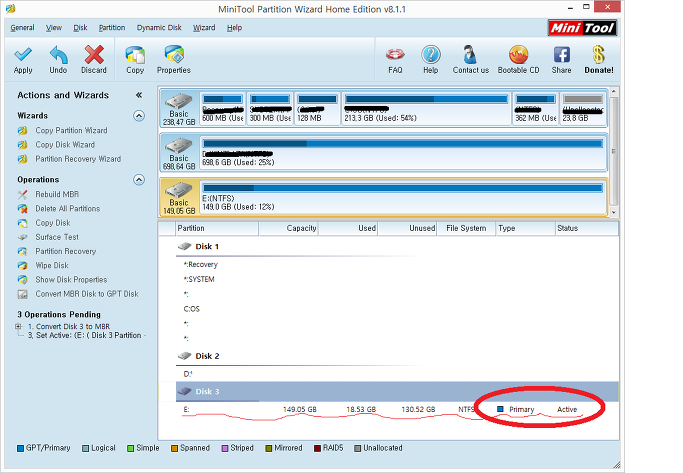Select the 213.3 GB partition block
683x473 pixels.
pyautogui.click(x=426, y=108)
